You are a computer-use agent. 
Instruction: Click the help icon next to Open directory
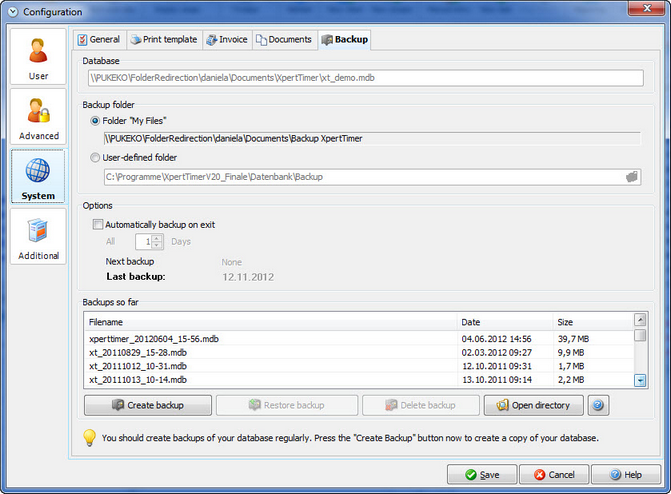(x=598, y=405)
